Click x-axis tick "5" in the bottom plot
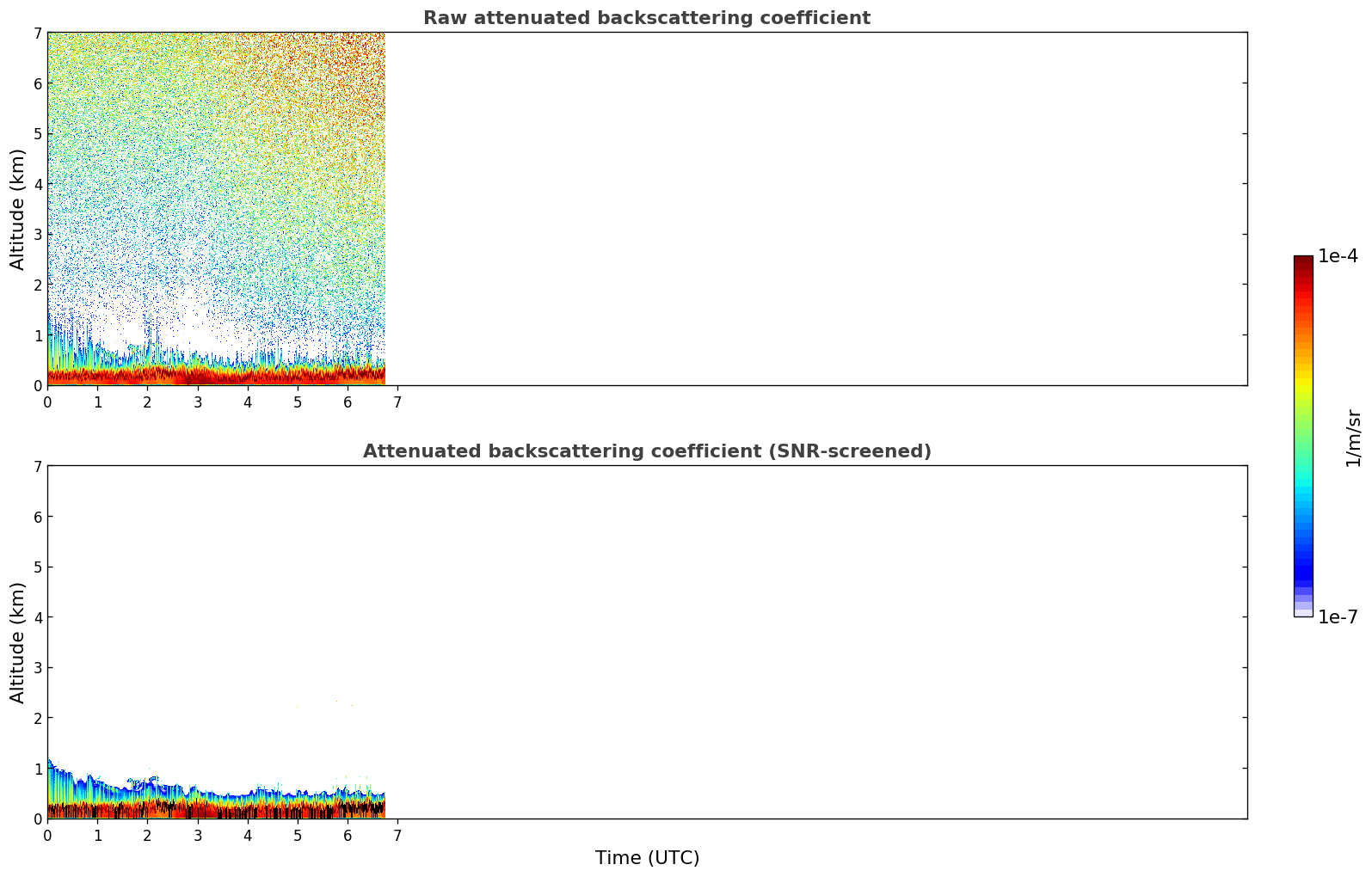This screenshot has width=1372, height=877. (x=298, y=836)
